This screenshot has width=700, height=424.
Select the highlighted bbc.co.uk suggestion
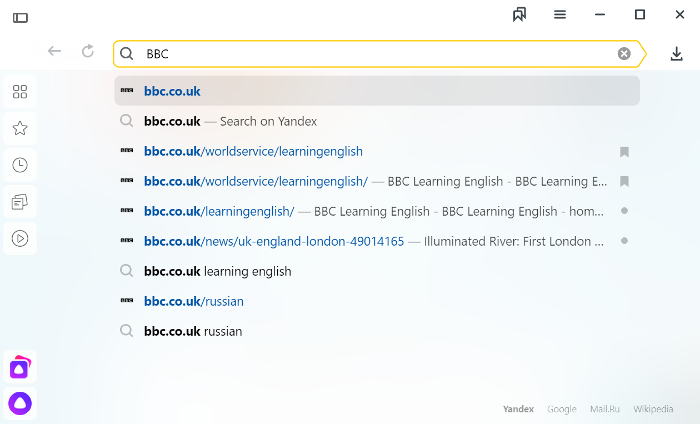click(x=377, y=91)
